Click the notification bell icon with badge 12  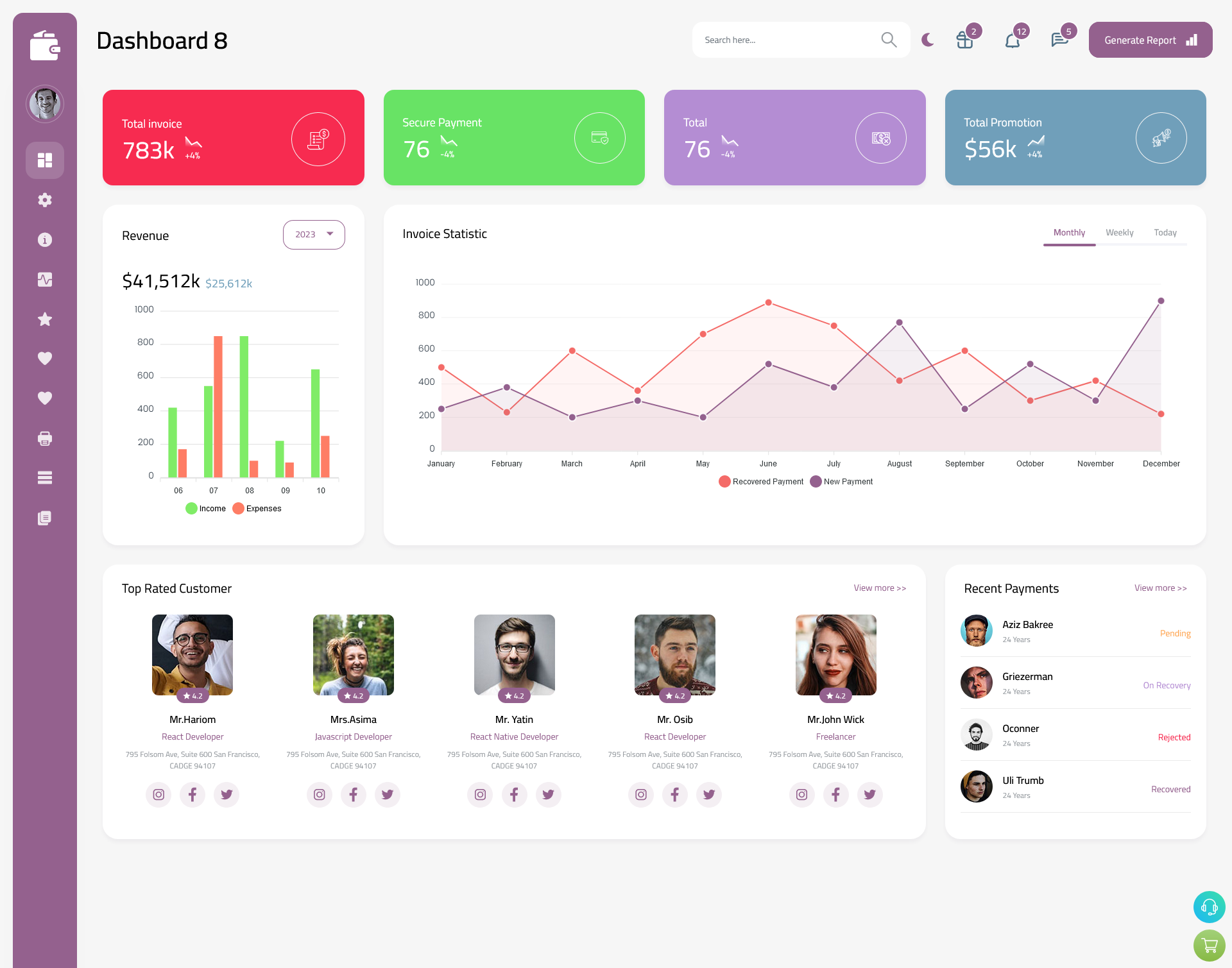1013,40
